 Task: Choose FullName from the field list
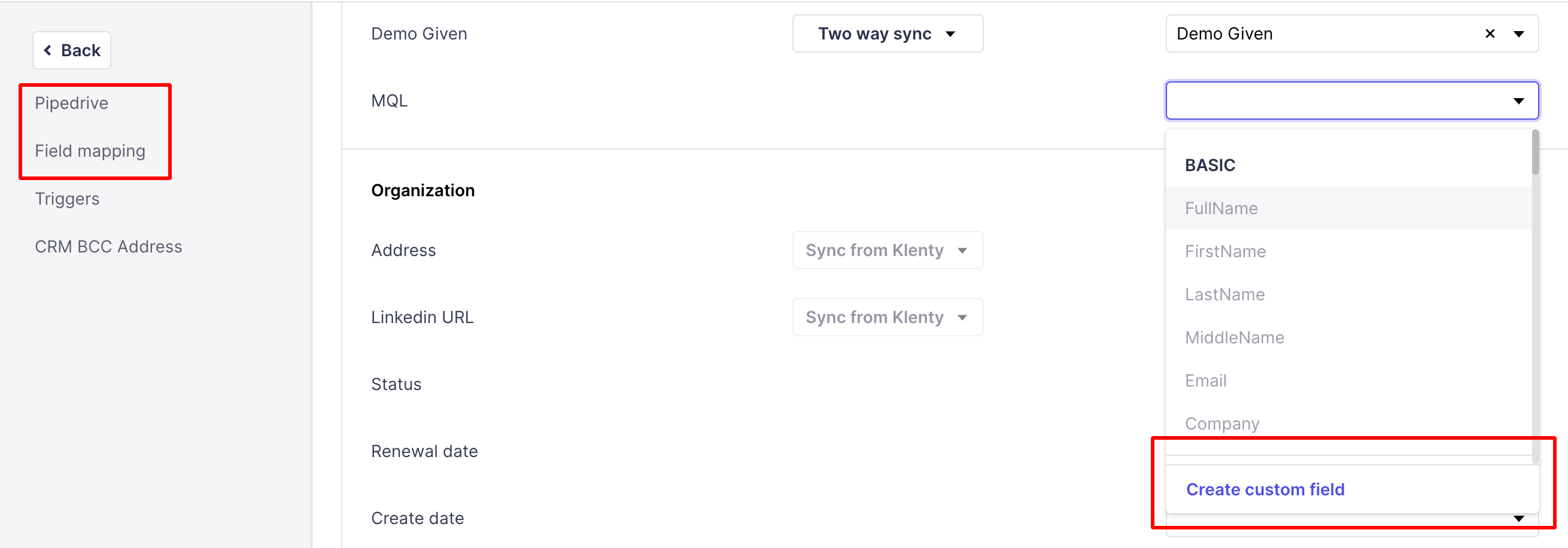click(1221, 209)
